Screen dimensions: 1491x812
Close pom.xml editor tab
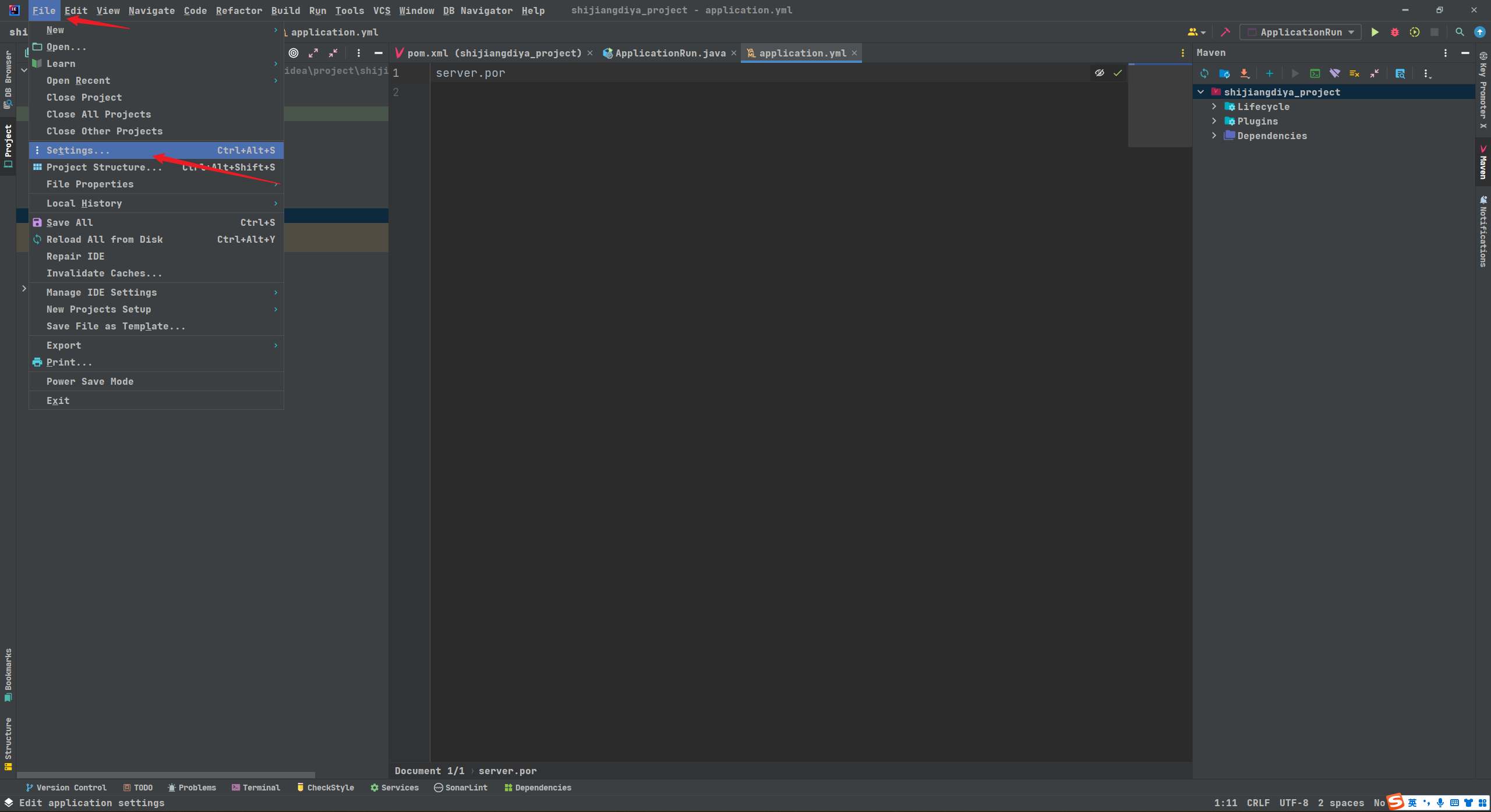[x=590, y=53]
